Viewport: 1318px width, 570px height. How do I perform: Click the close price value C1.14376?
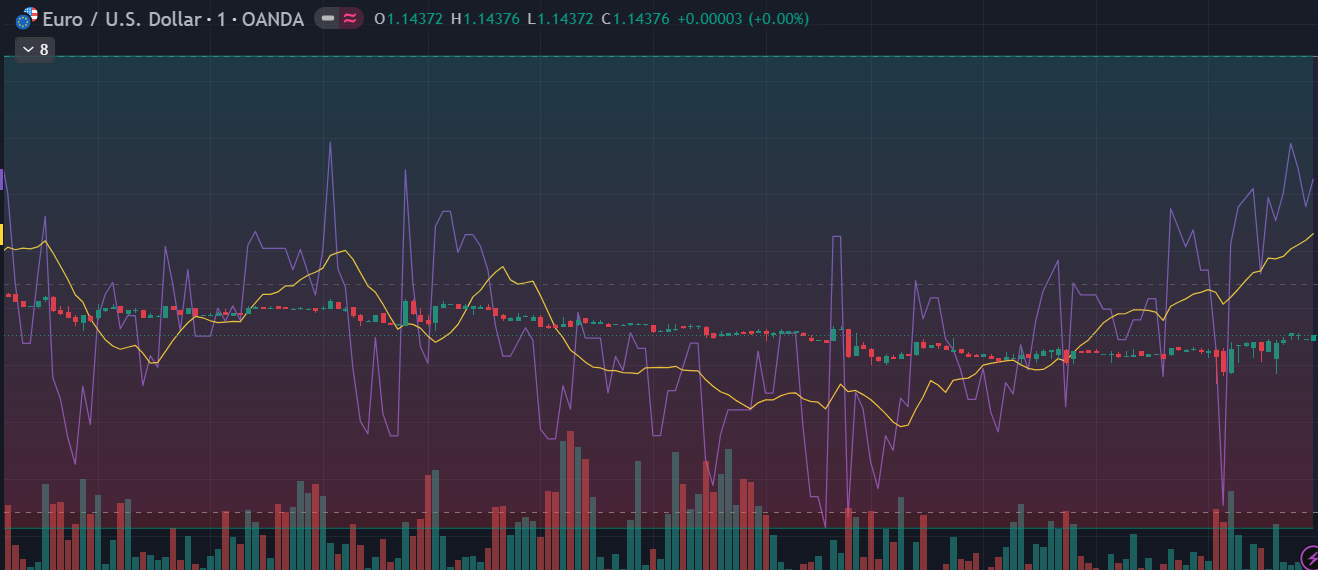click(x=635, y=19)
